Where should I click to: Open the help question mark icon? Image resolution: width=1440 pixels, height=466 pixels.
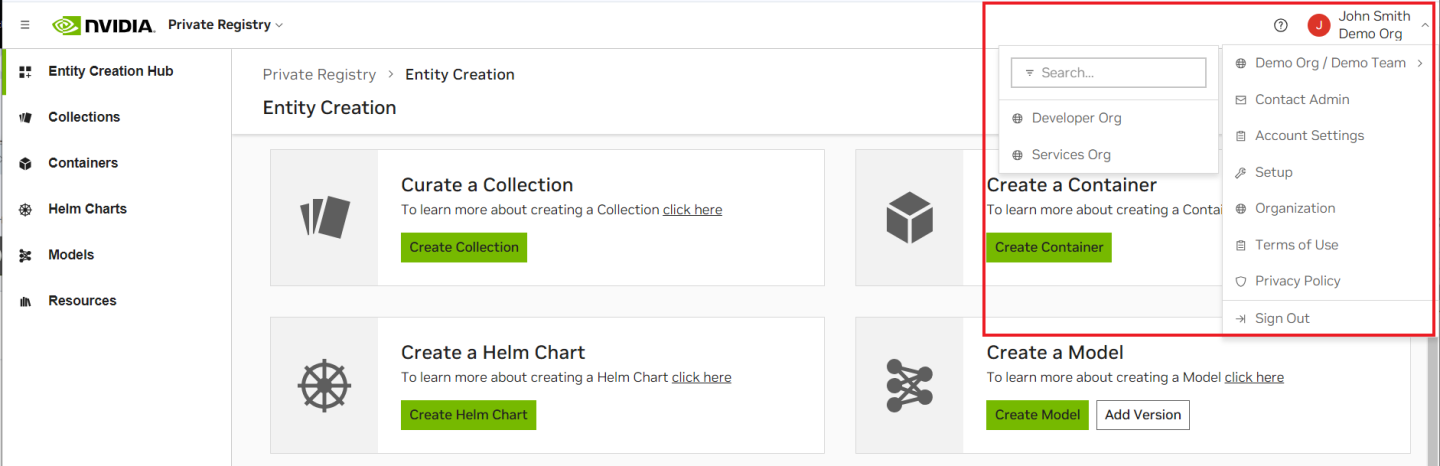(x=1281, y=25)
